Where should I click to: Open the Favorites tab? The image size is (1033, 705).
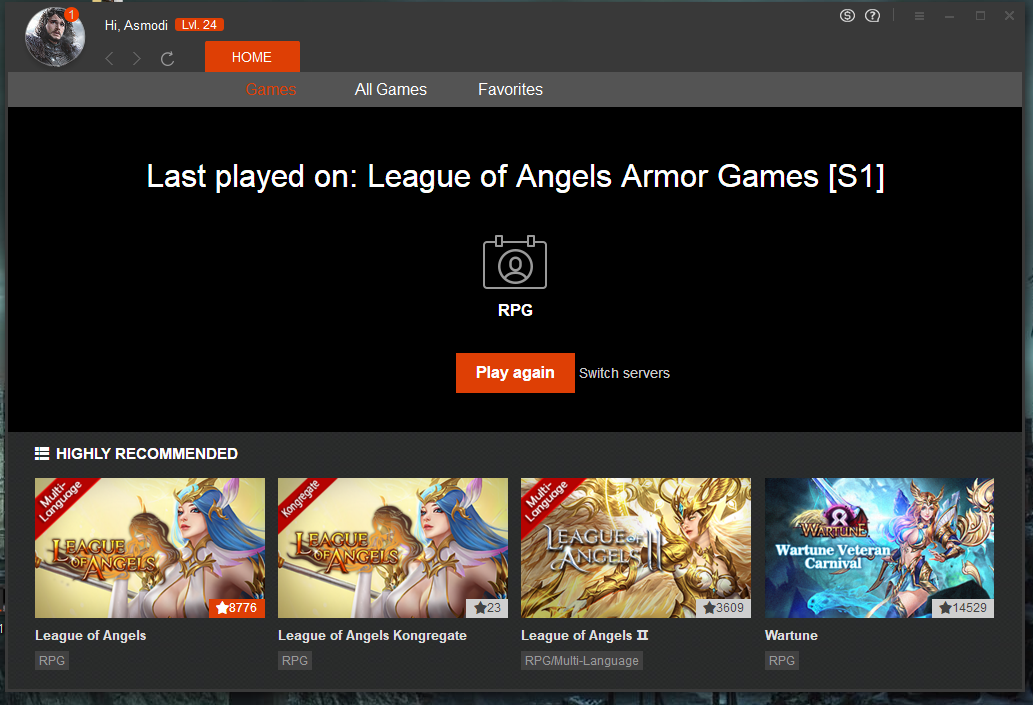(x=510, y=90)
